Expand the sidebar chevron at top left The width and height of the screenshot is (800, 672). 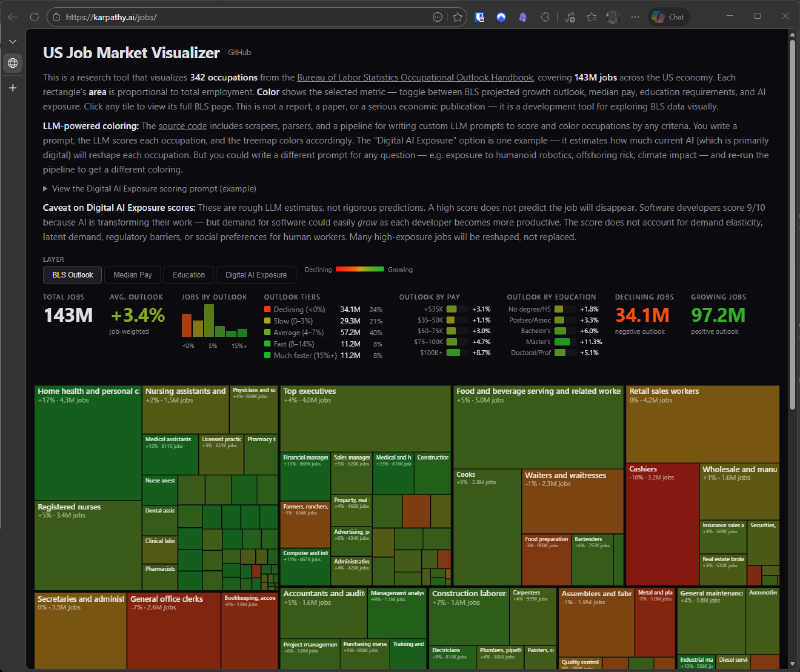click(x=13, y=40)
